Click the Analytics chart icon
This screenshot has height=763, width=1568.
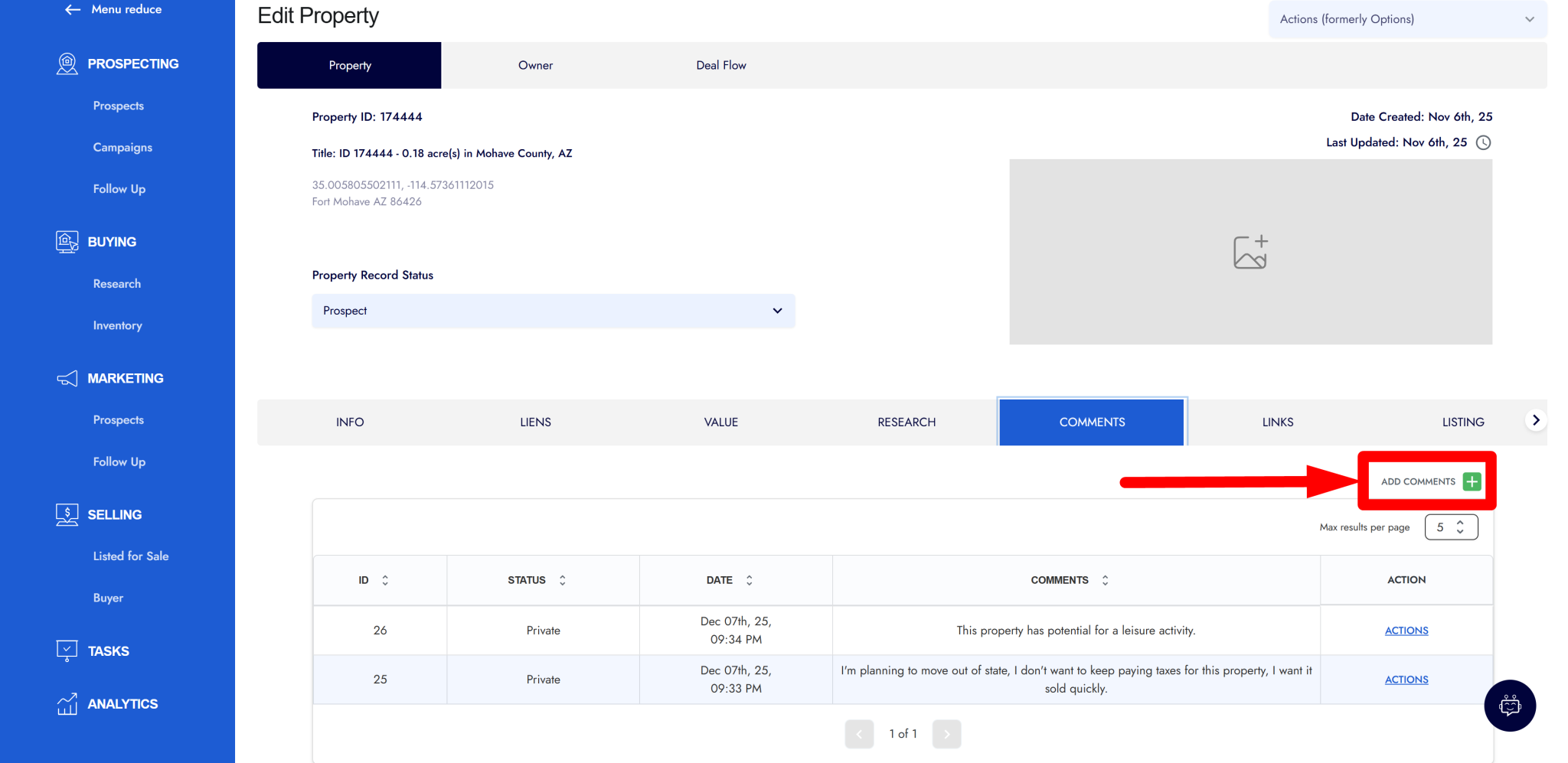click(x=67, y=703)
